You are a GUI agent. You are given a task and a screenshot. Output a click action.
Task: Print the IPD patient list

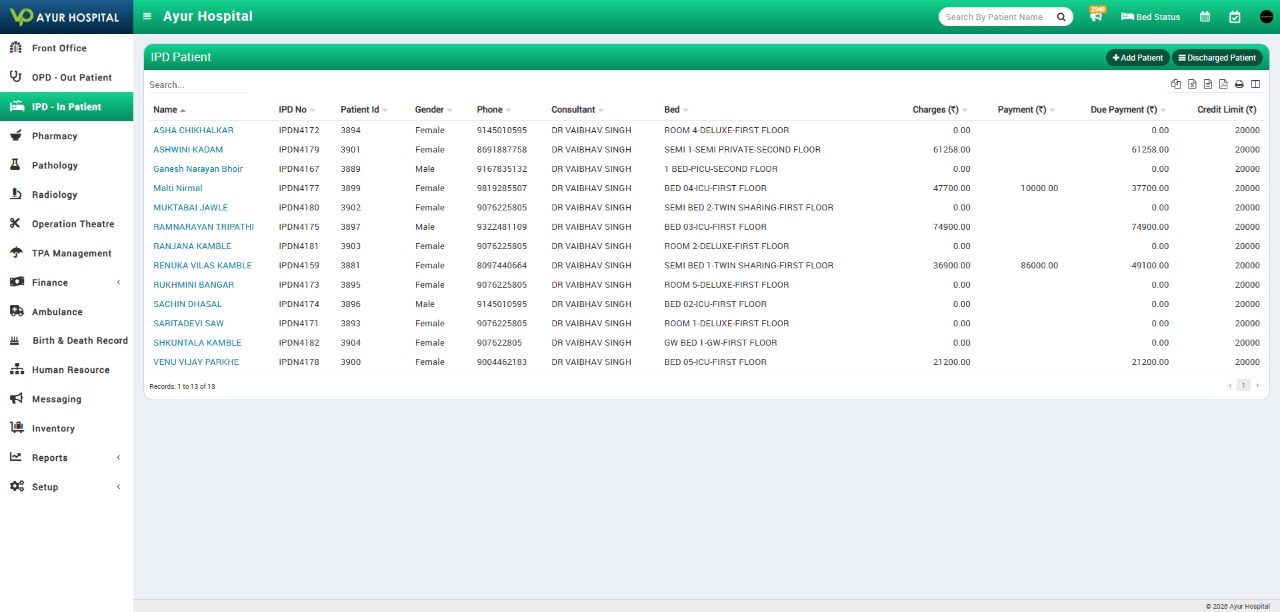click(1239, 84)
